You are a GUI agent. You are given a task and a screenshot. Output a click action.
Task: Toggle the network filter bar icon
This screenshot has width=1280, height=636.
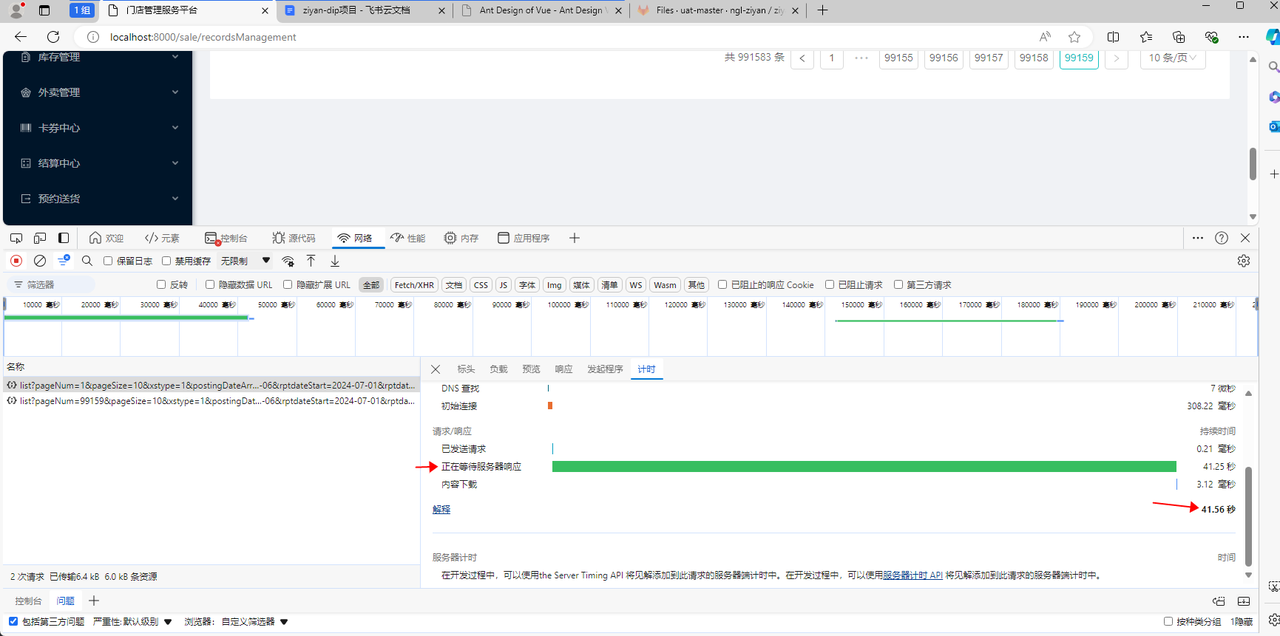tap(64, 260)
